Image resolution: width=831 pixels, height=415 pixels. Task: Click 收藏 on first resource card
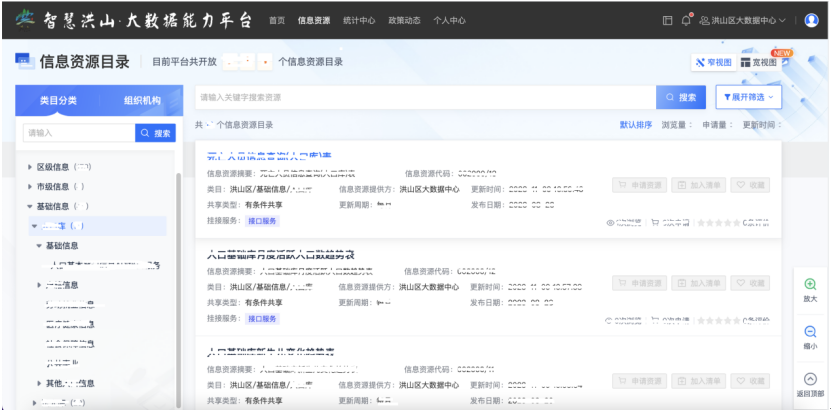coord(750,185)
